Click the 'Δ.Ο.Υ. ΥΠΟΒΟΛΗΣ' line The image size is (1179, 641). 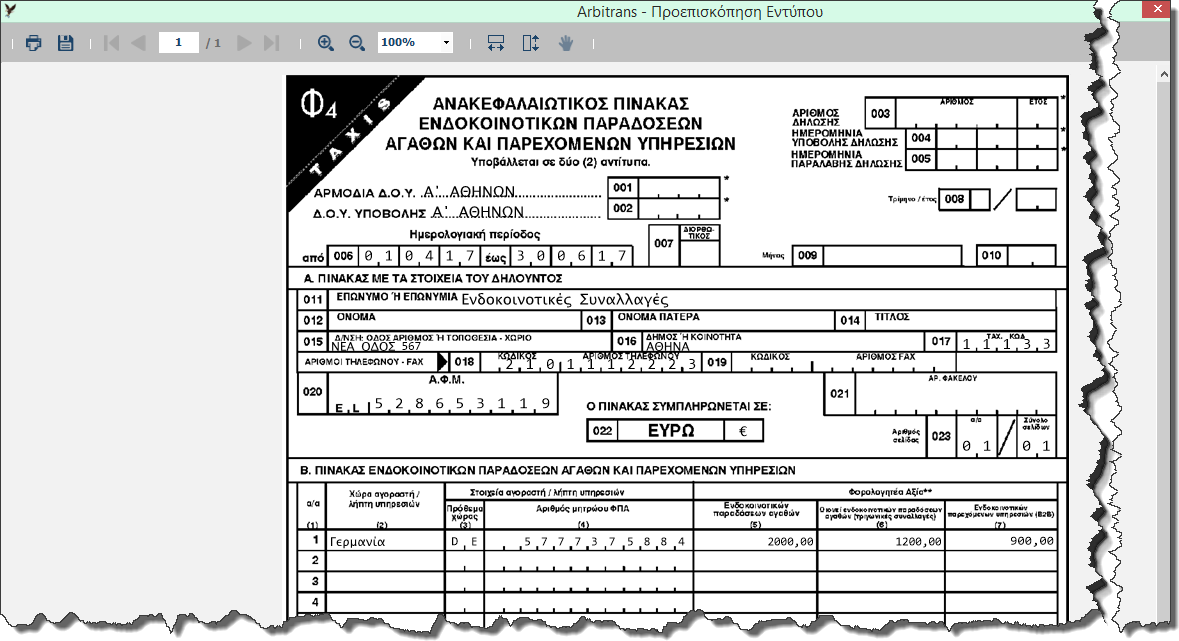point(457,212)
